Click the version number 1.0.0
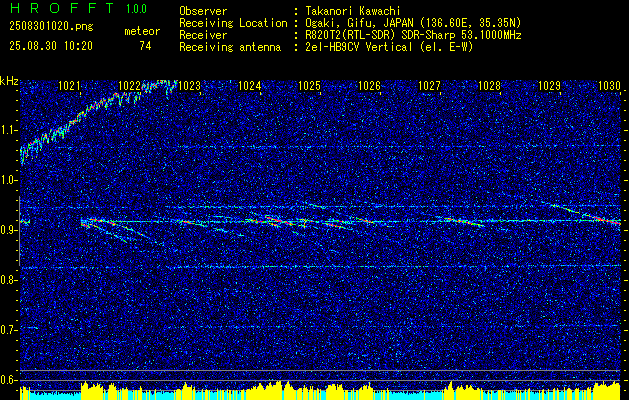The width and height of the screenshot is (629, 400). click(136, 9)
